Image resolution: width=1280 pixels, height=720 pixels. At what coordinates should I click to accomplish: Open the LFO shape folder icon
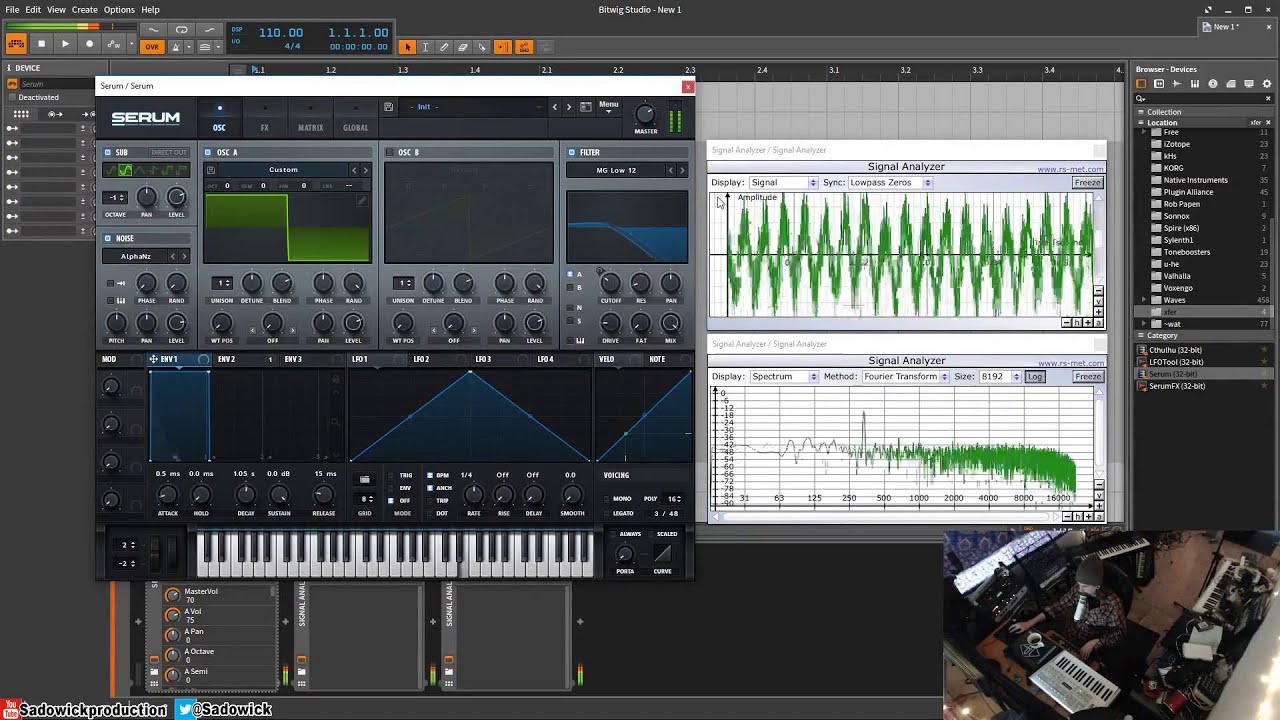coord(365,480)
